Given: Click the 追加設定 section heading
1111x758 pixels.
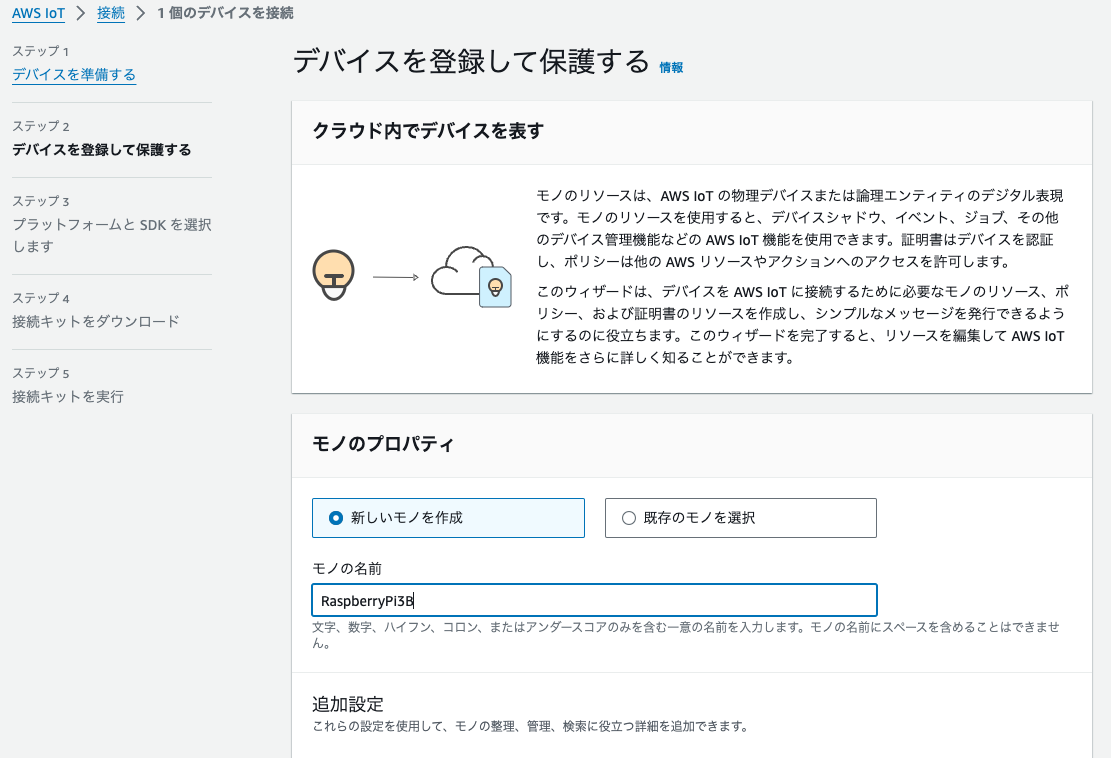Looking at the screenshot, I should 348,704.
